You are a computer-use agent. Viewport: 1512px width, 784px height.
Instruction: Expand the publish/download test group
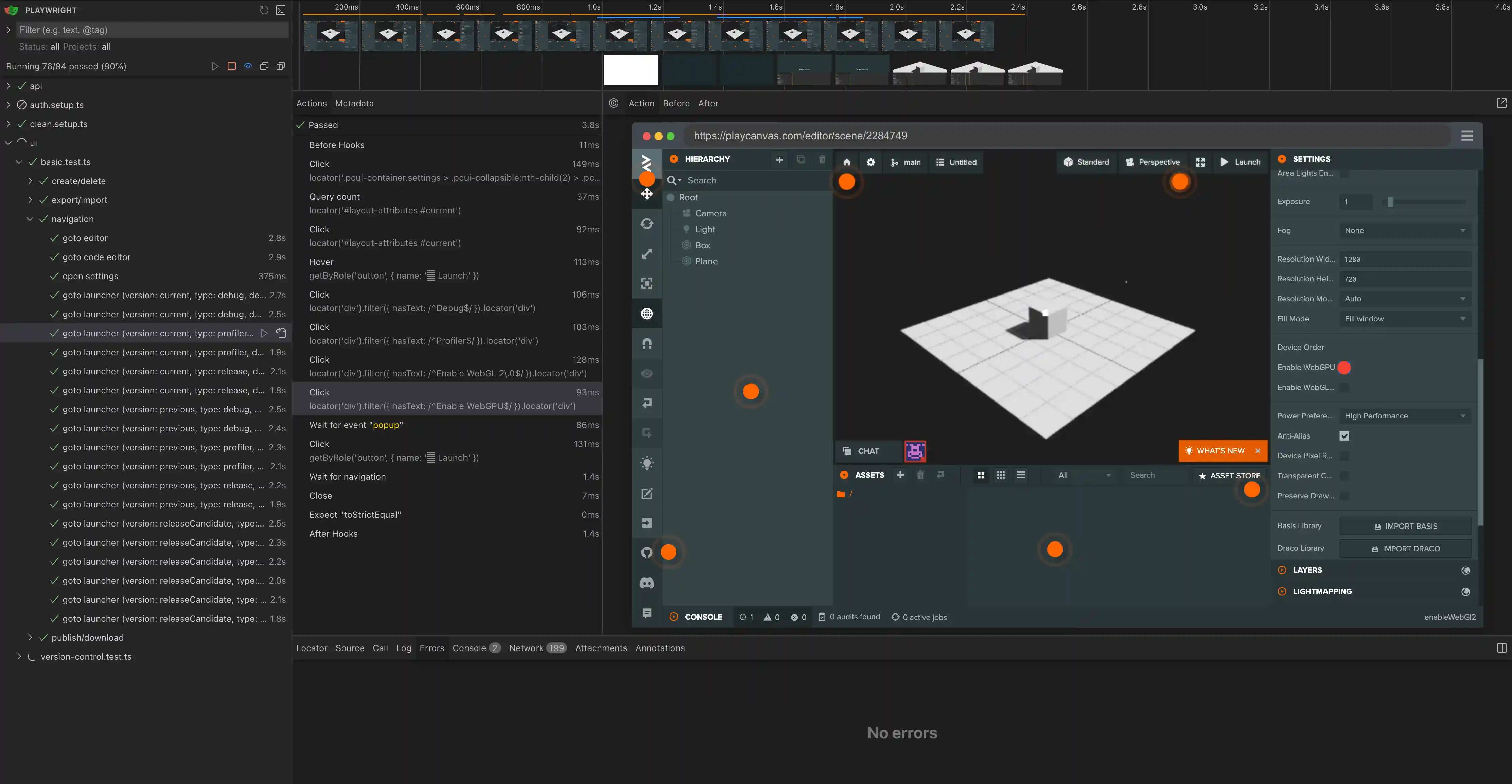coord(30,638)
